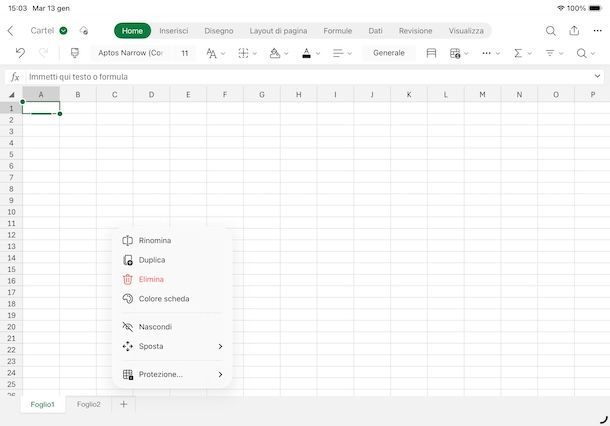Click the formula bar input field
The image size is (610, 426).
point(309,77)
